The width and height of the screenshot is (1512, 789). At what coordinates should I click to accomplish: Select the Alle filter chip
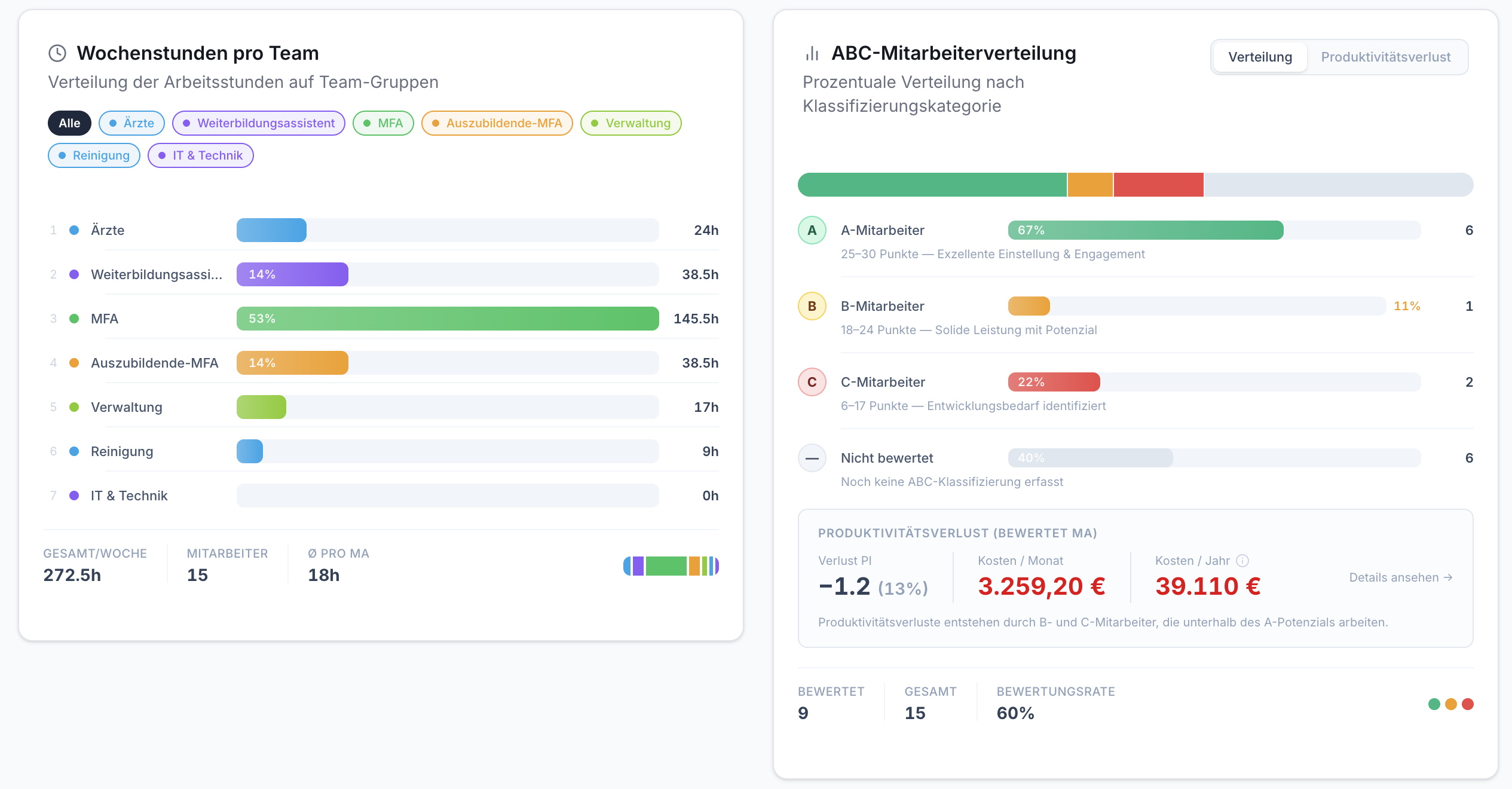pyautogui.click(x=69, y=123)
